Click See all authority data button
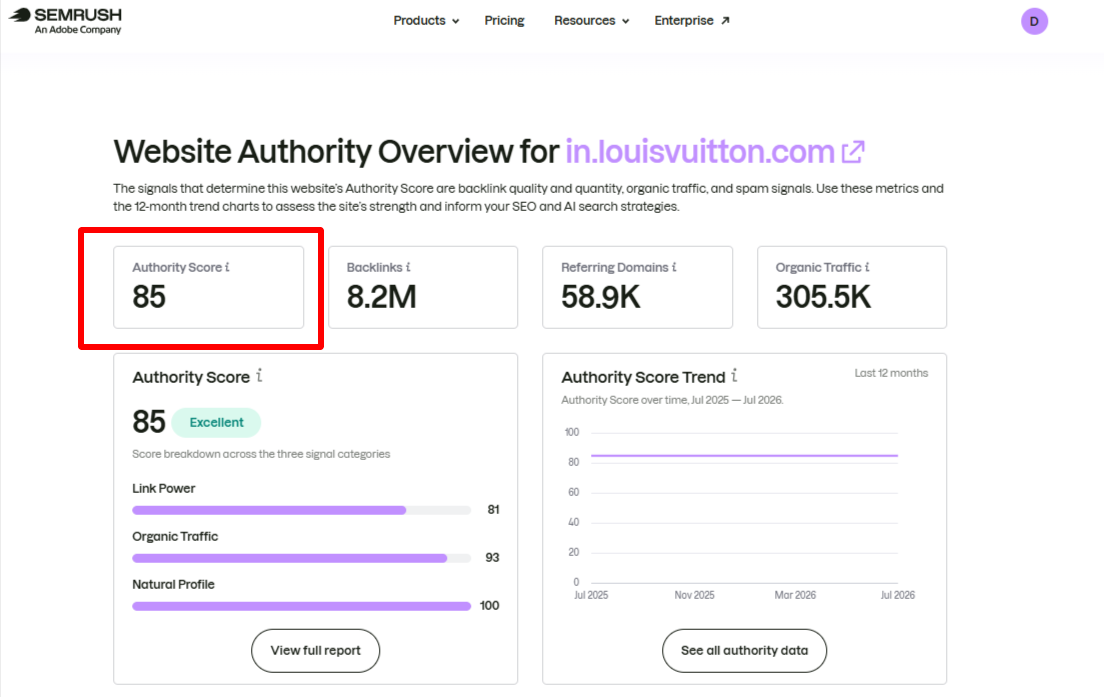 [x=744, y=651]
